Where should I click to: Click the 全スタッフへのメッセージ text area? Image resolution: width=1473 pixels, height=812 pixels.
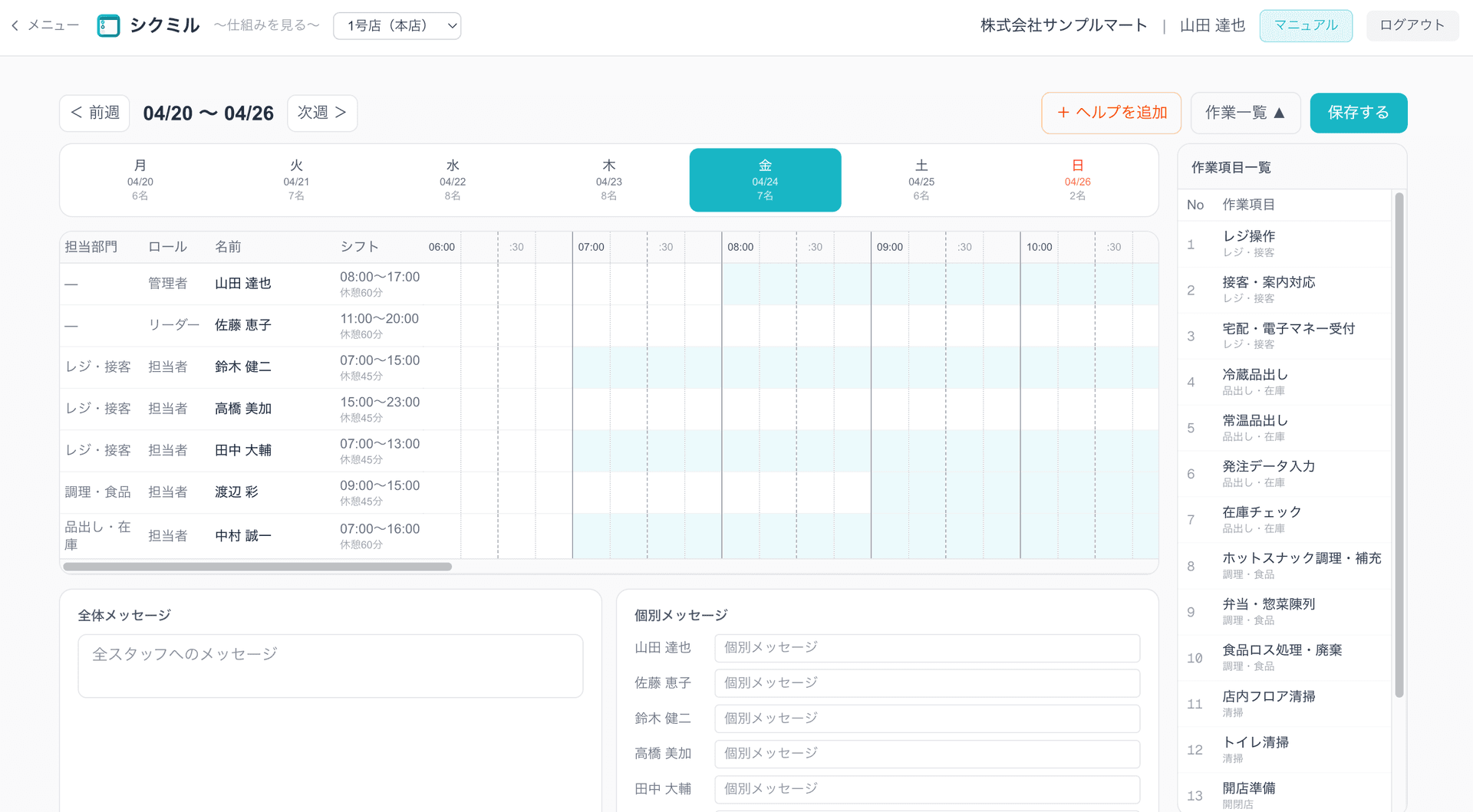coord(331,666)
